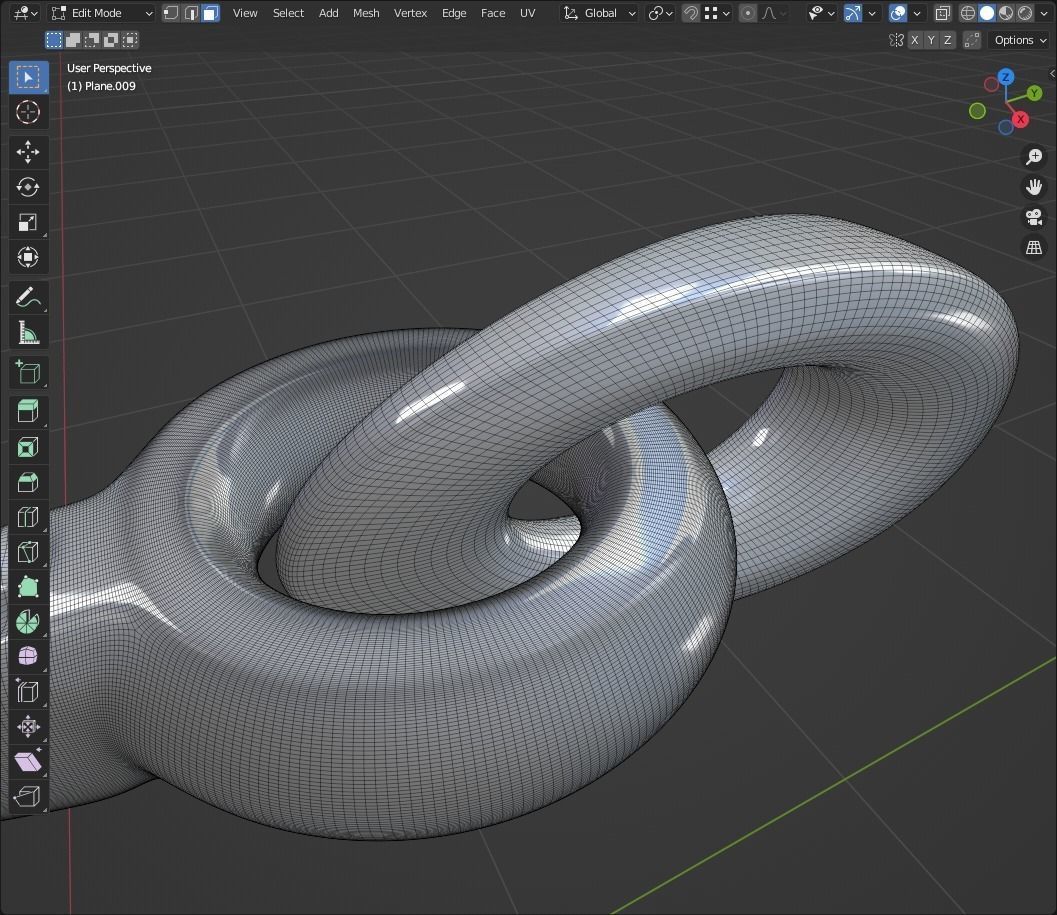Click the mesh mirror symmetry icon
Image resolution: width=1057 pixels, height=915 pixels.
(896, 40)
